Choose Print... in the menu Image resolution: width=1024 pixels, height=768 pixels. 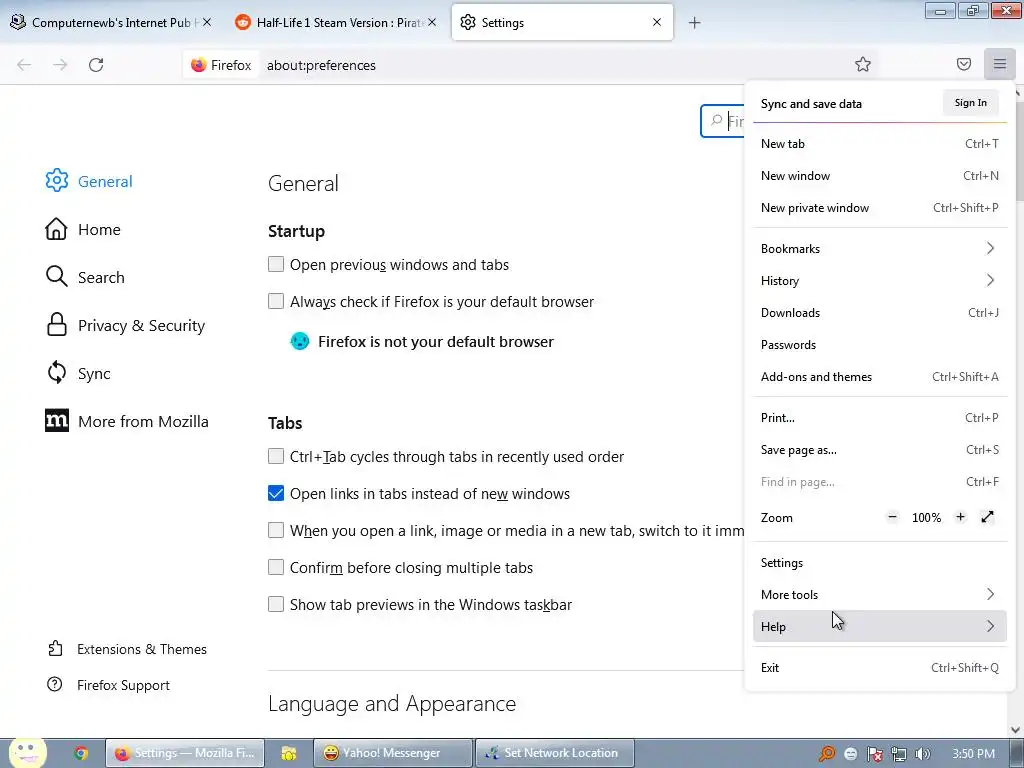tap(879, 417)
